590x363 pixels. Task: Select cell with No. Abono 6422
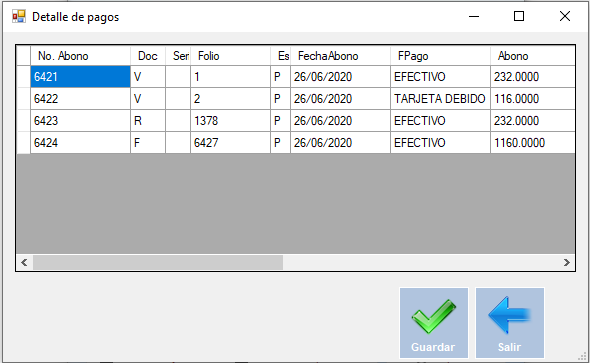tap(80, 99)
